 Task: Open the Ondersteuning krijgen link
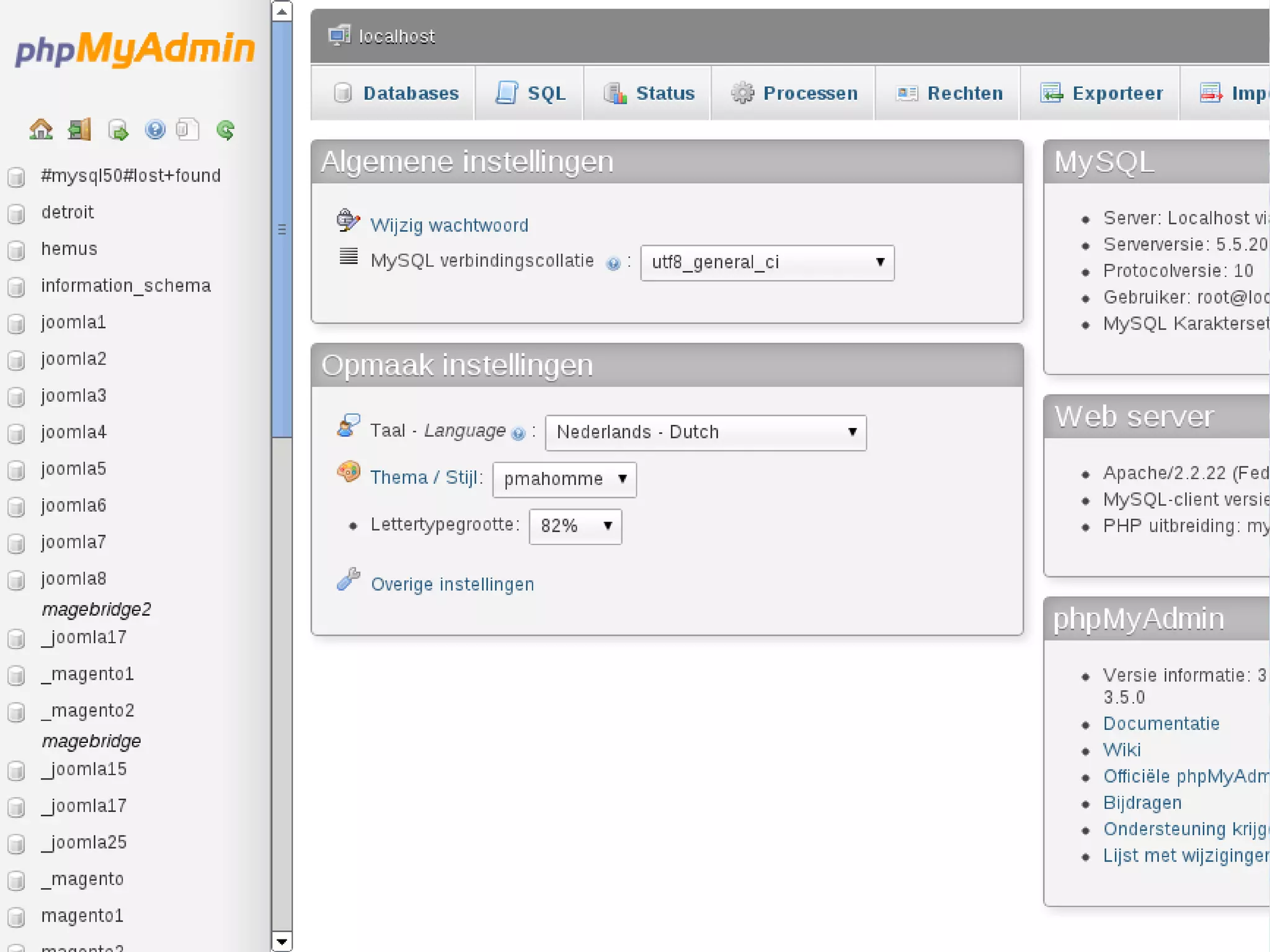pyautogui.click(x=1186, y=829)
